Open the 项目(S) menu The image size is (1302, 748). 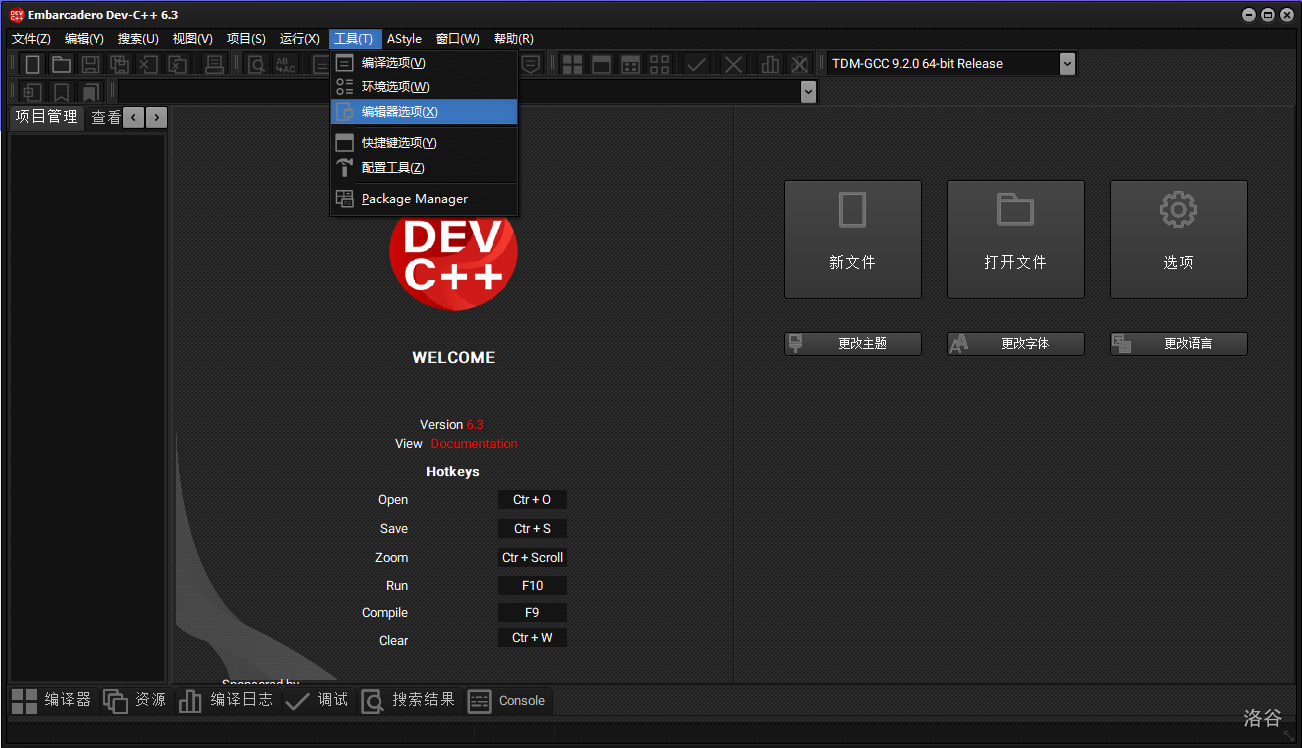coord(246,39)
